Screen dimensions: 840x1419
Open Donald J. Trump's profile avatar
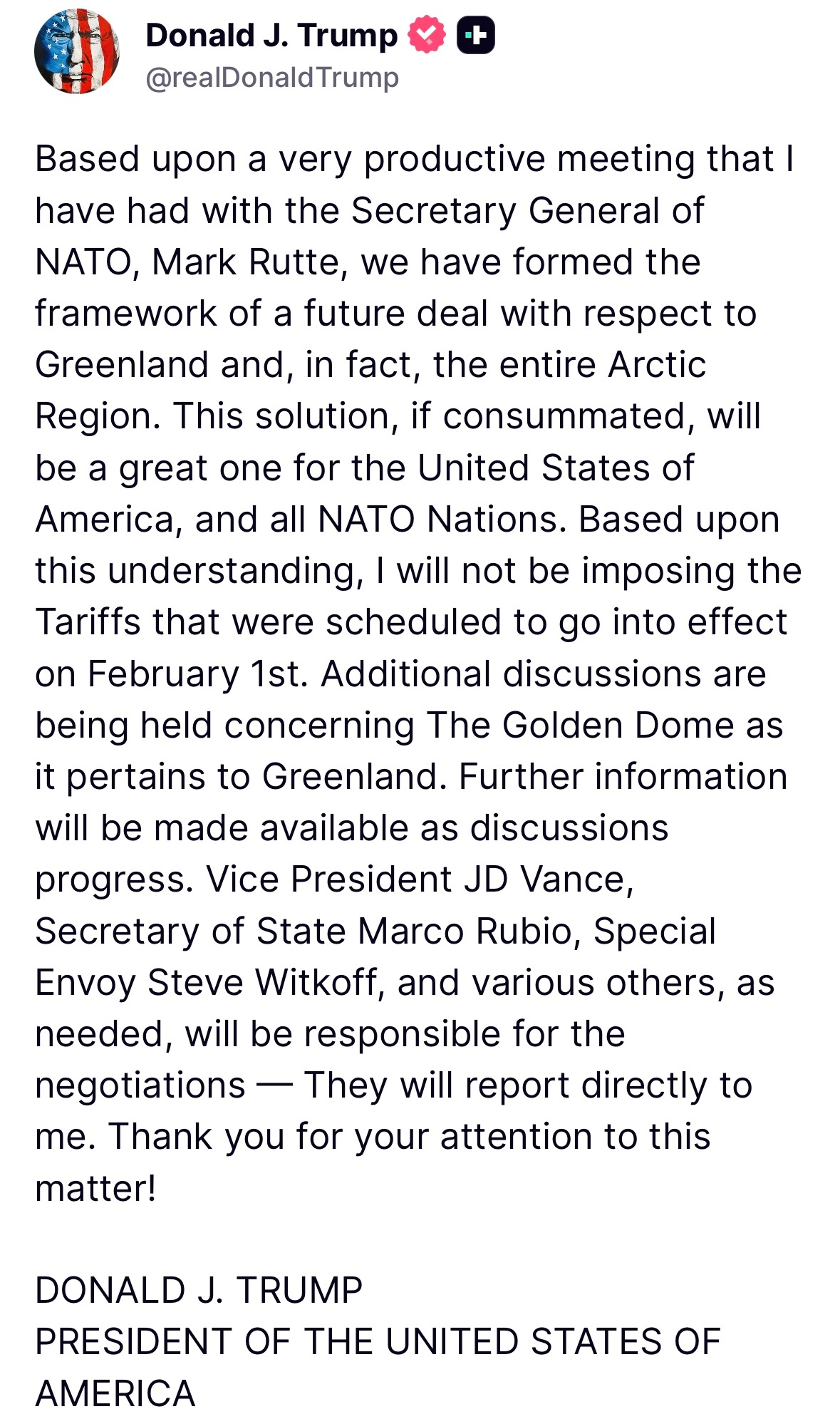coord(77,51)
